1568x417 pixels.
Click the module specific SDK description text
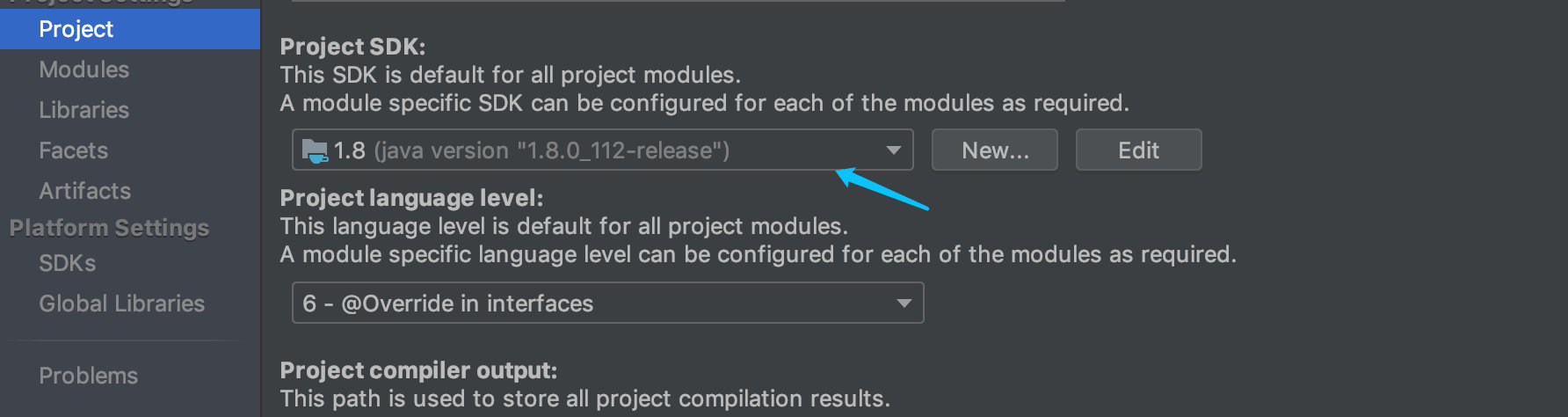(704, 103)
